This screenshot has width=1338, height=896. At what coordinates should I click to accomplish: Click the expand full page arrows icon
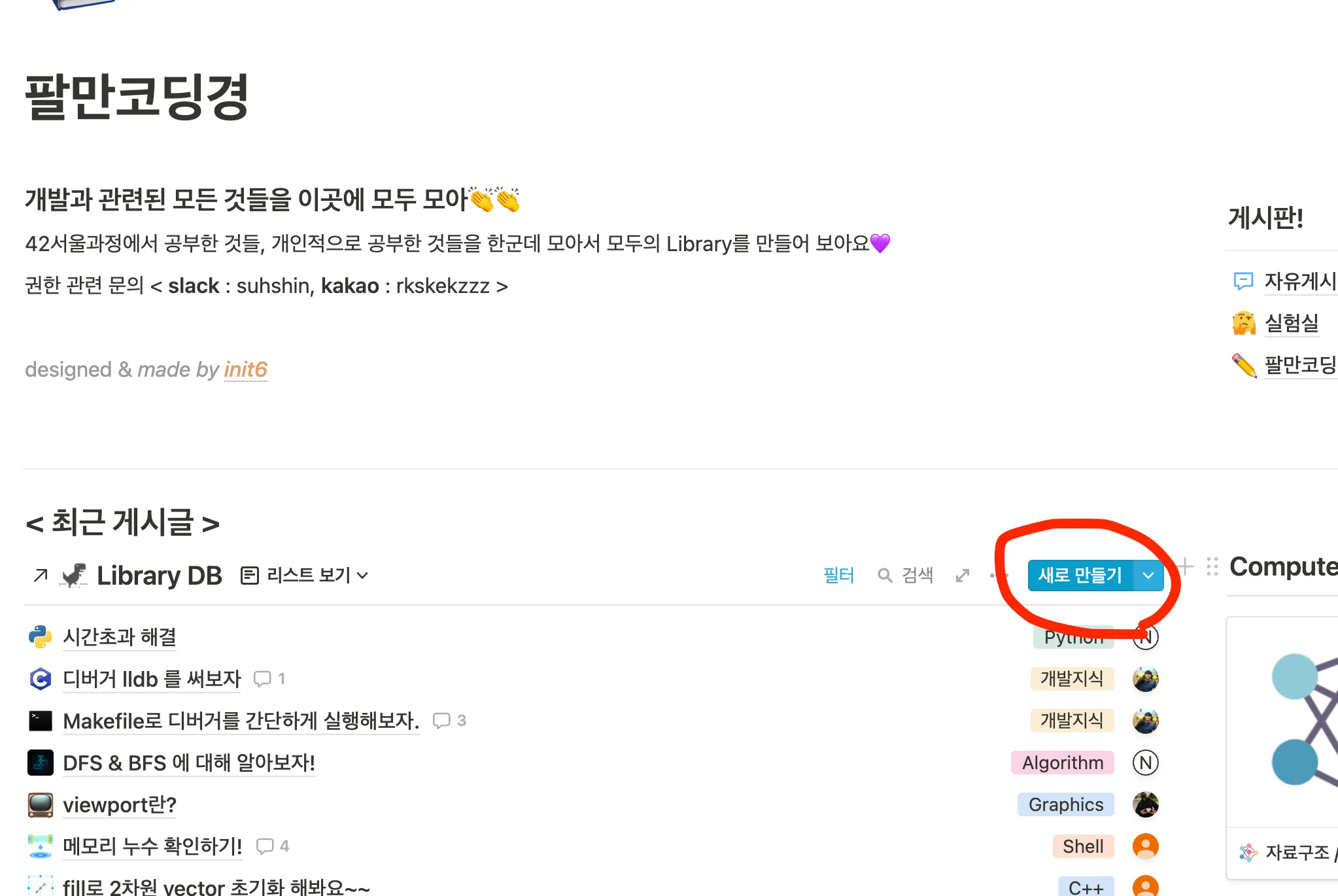[x=962, y=576]
